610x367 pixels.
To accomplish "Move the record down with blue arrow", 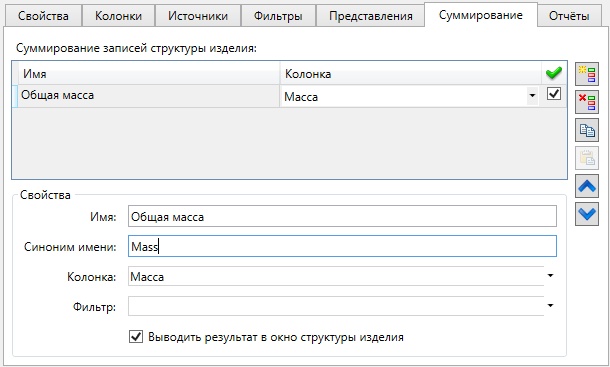I will [x=587, y=214].
